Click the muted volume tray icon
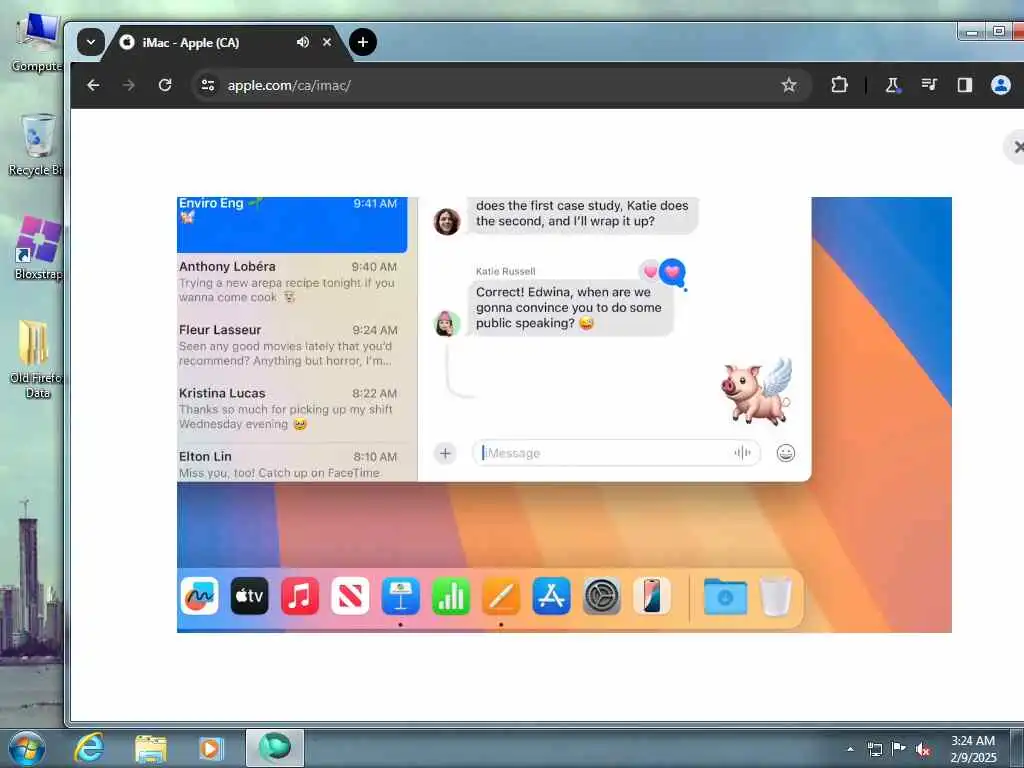Image resolution: width=1024 pixels, height=768 pixels. pos(923,749)
